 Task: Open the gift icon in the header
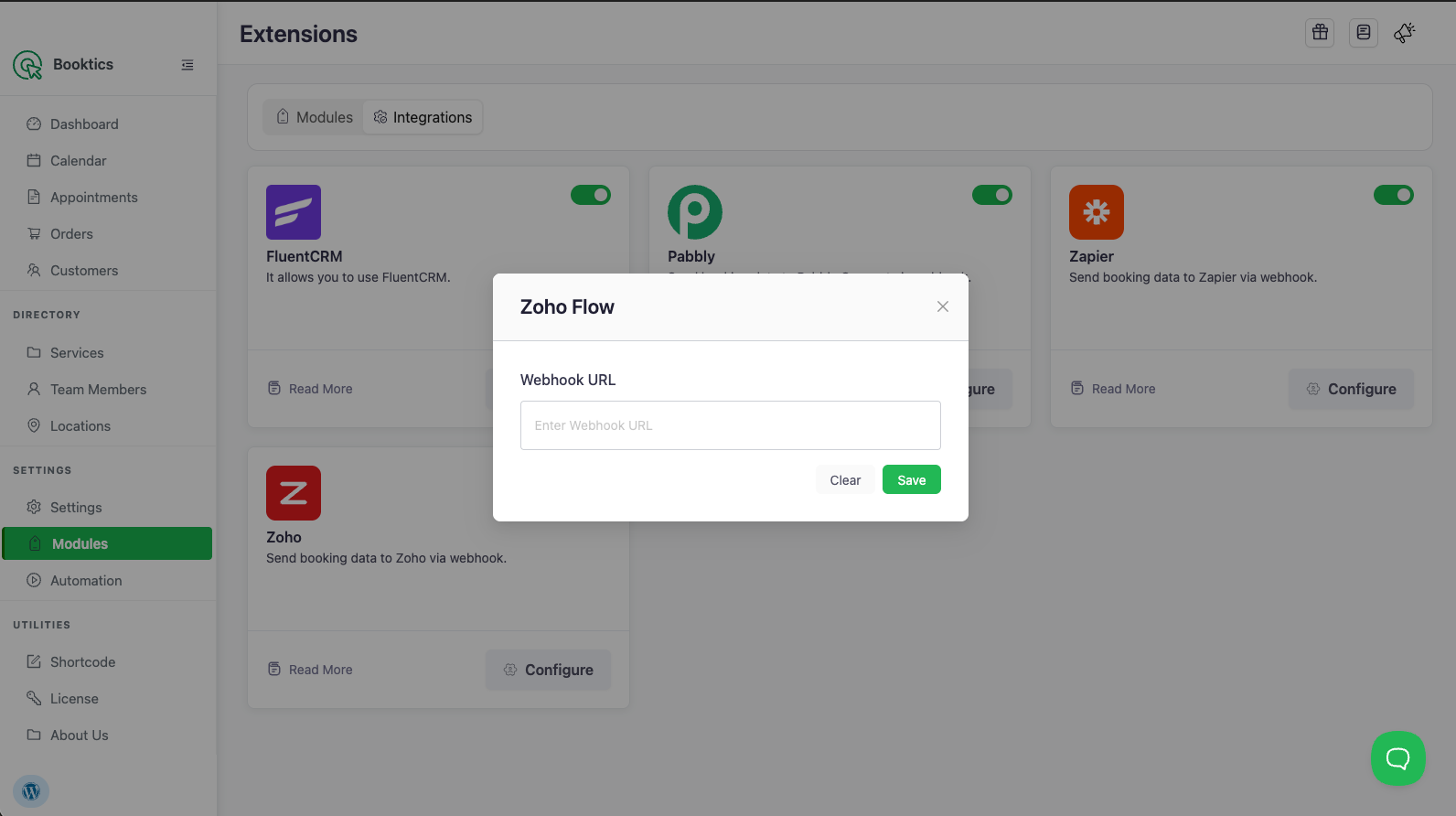click(x=1320, y=33)
